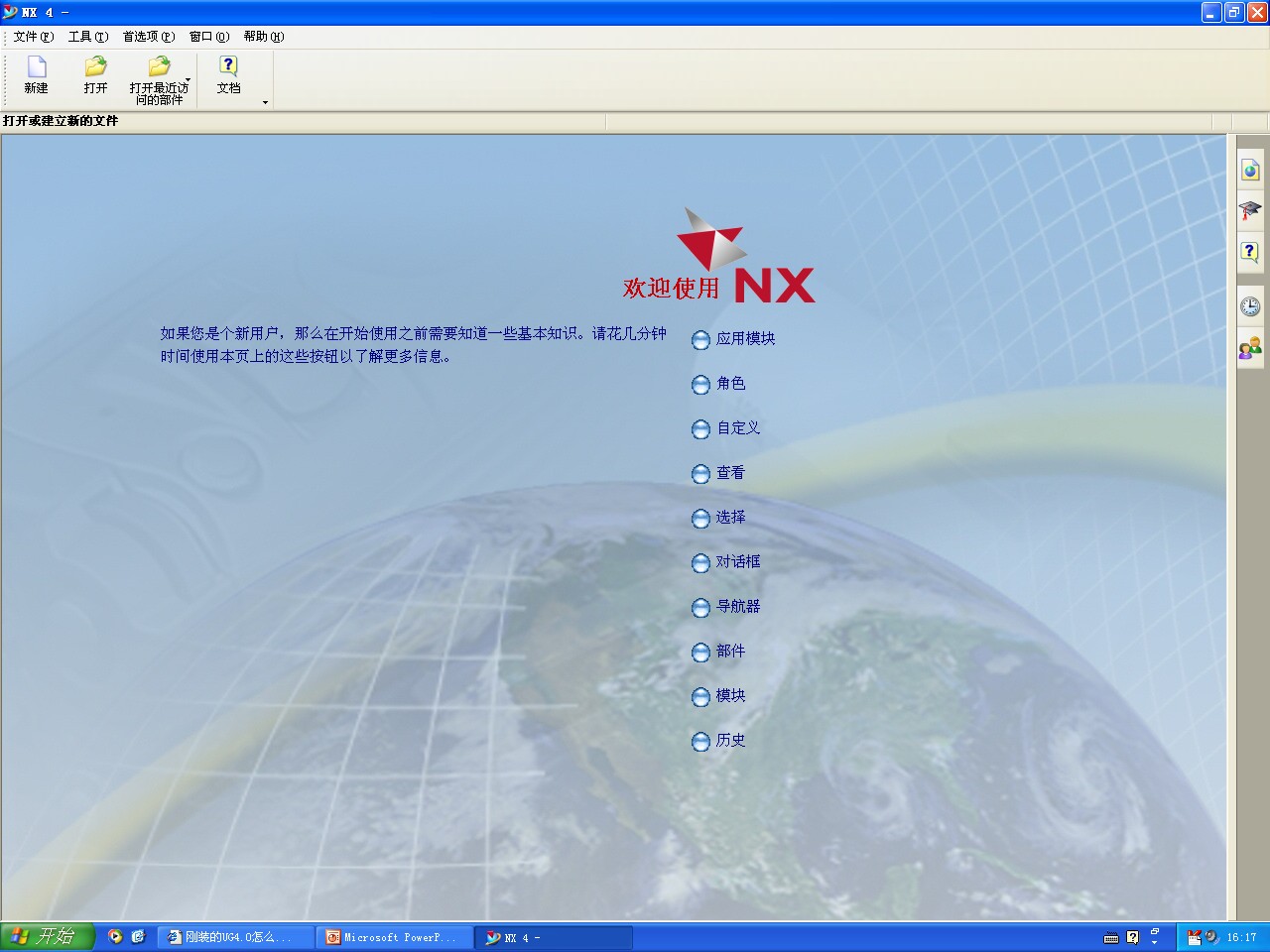Open the training graduation-cap sidebar tab
The height and width of the screenshot is (952, 1270).
(x=1250, y=210)
